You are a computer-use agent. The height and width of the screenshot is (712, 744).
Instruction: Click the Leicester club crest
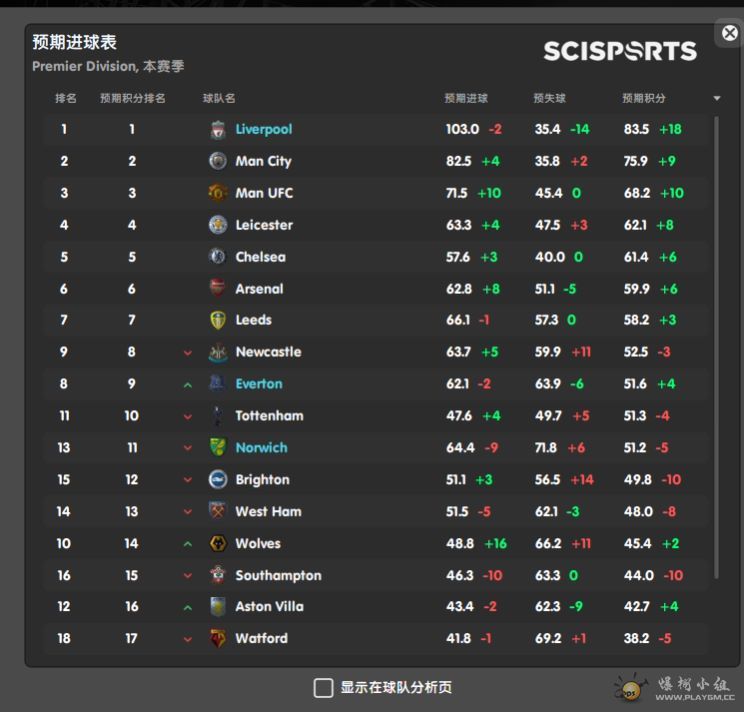[x=218, y=225]
